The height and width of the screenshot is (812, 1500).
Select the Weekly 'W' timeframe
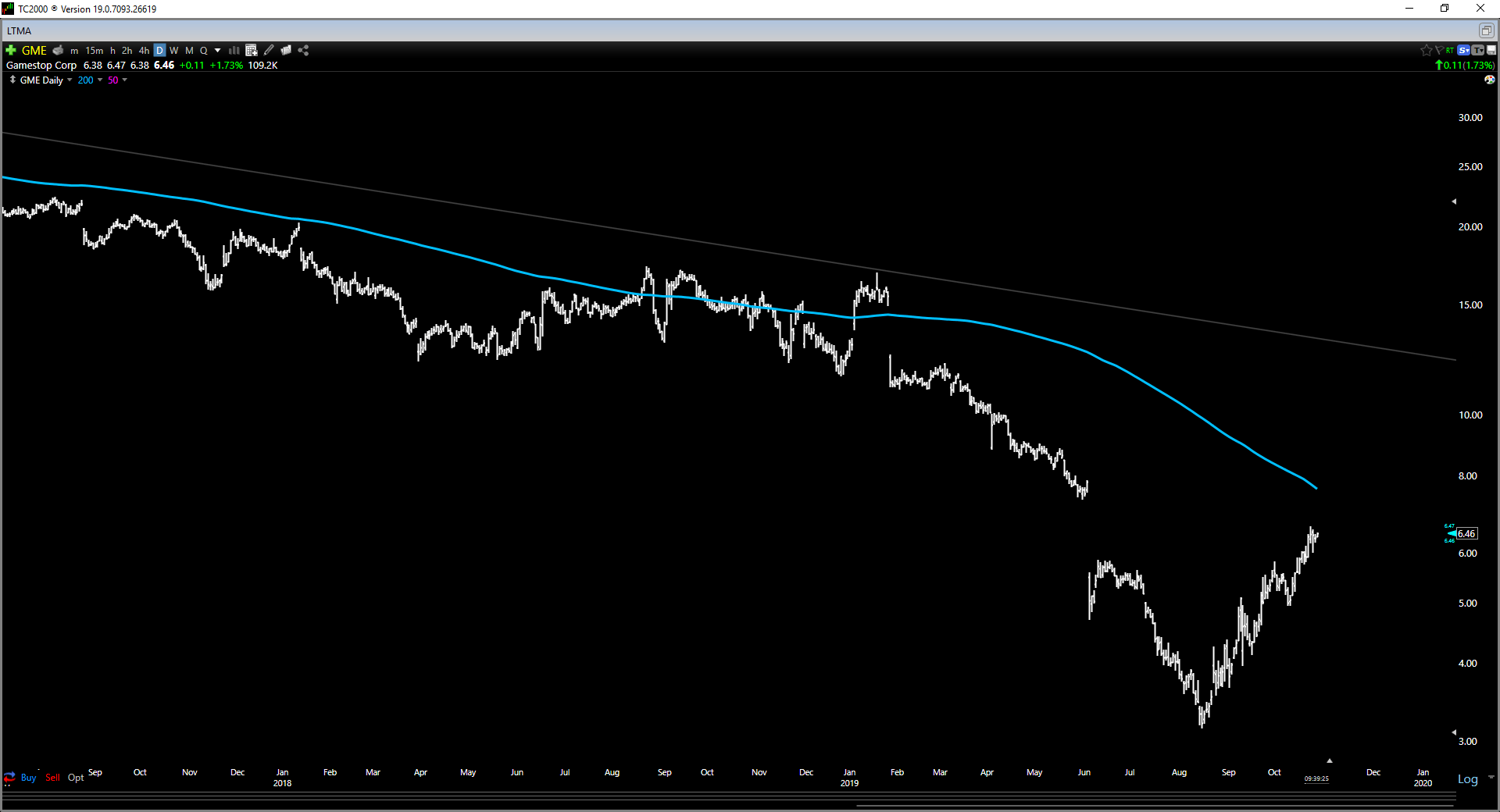174,50
